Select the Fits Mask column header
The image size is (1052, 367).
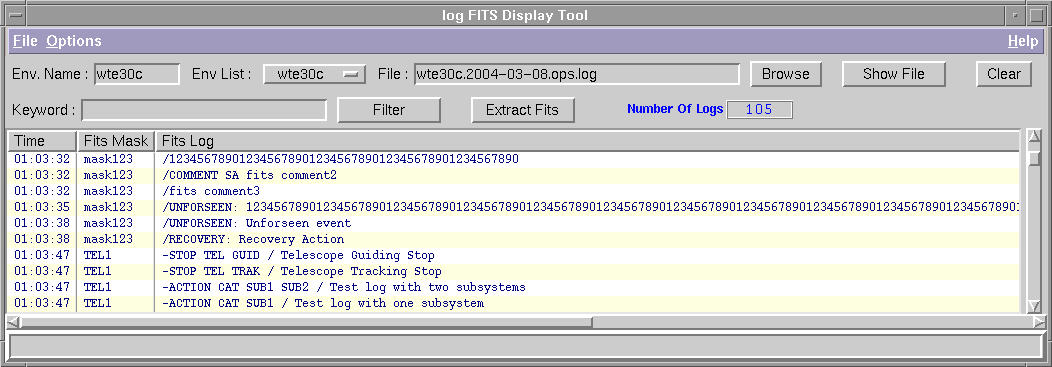click(116, 141)
